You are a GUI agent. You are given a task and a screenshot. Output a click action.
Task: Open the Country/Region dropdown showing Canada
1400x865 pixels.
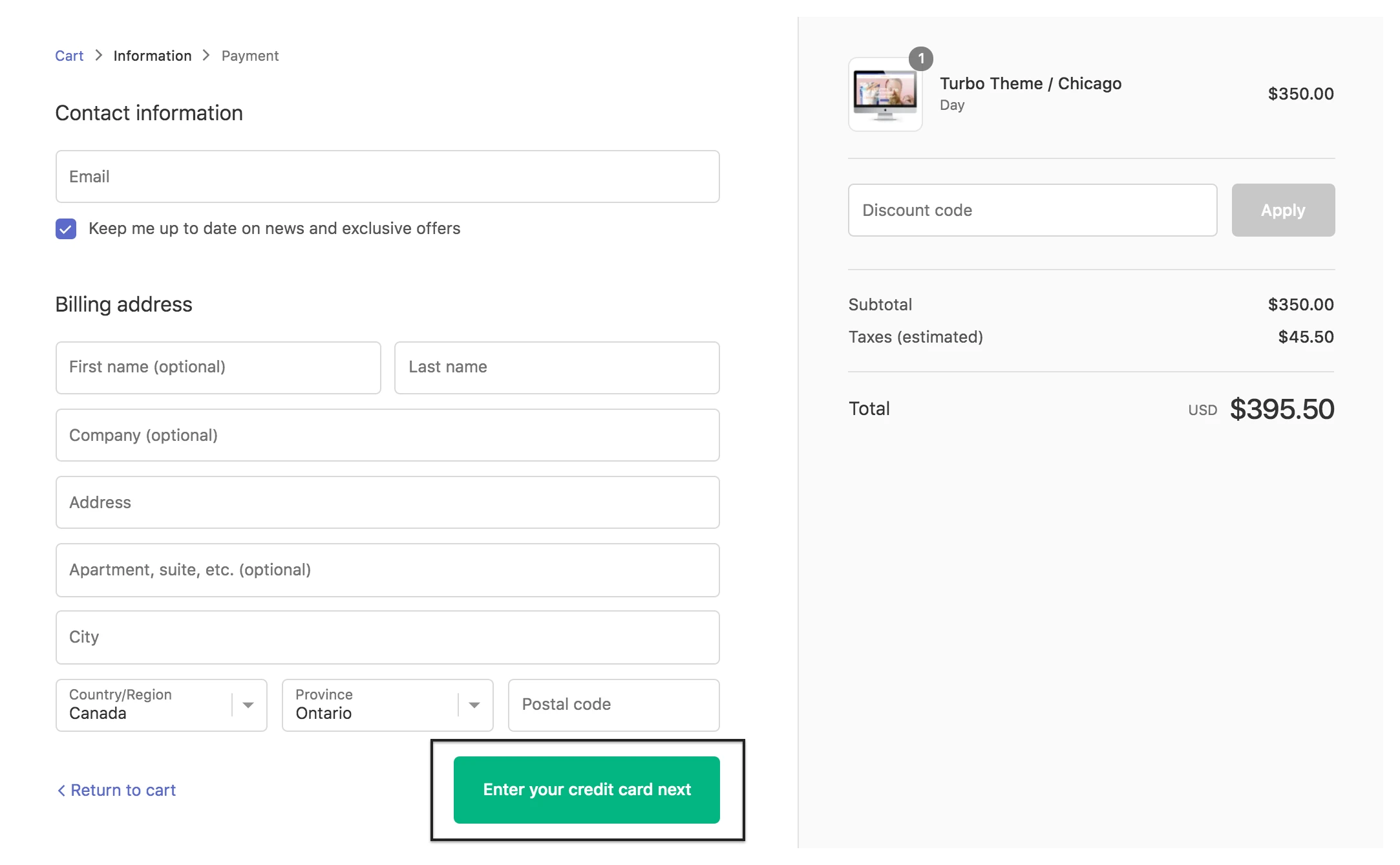click(x=161, y=705)
